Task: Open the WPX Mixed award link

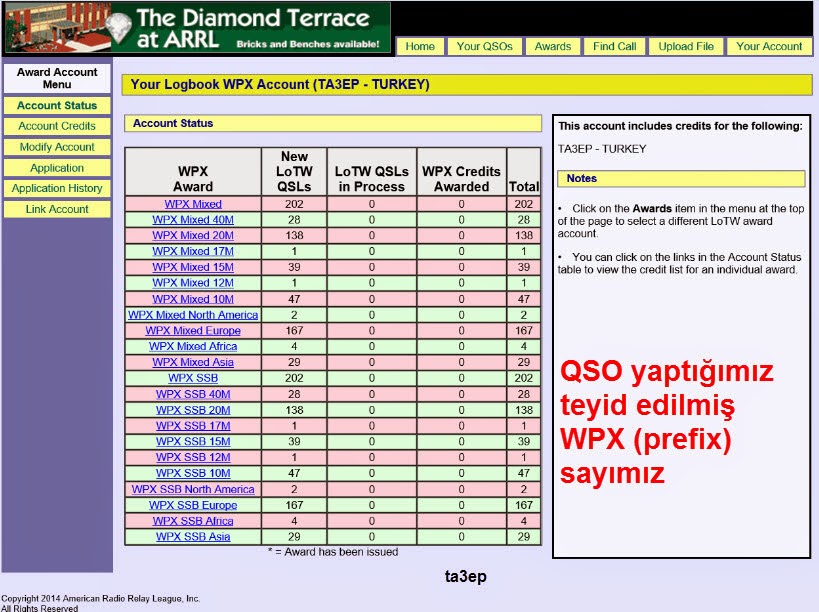Action: [x=193, y=204]
